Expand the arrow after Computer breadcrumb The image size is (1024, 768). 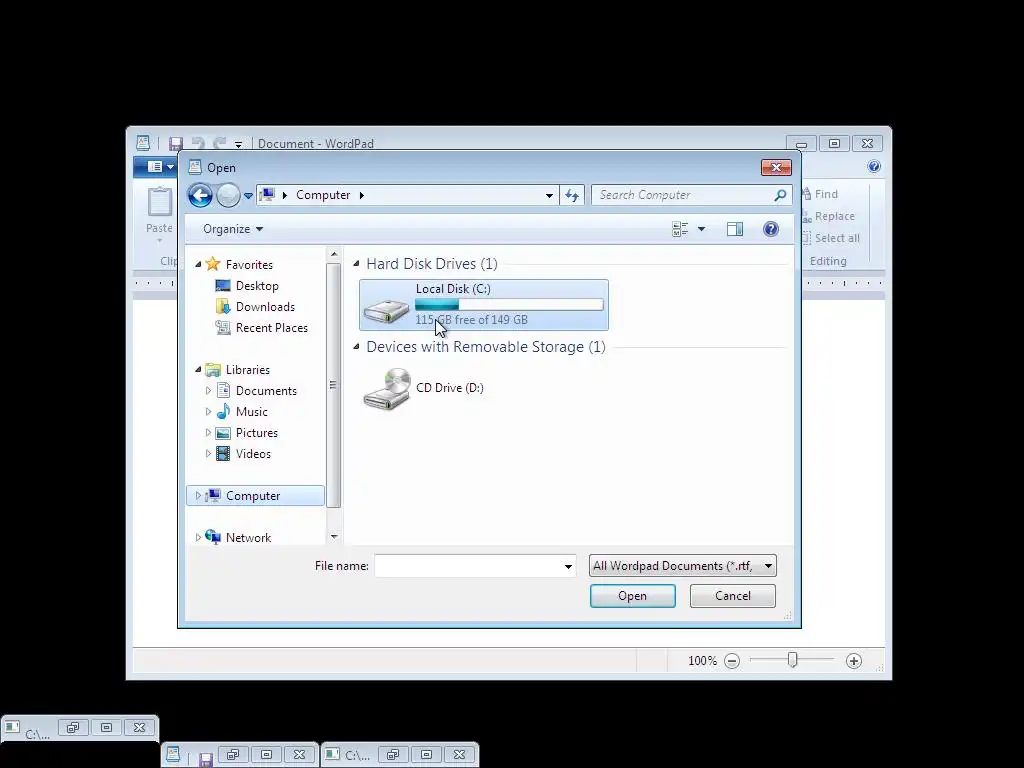pos(362,195)
